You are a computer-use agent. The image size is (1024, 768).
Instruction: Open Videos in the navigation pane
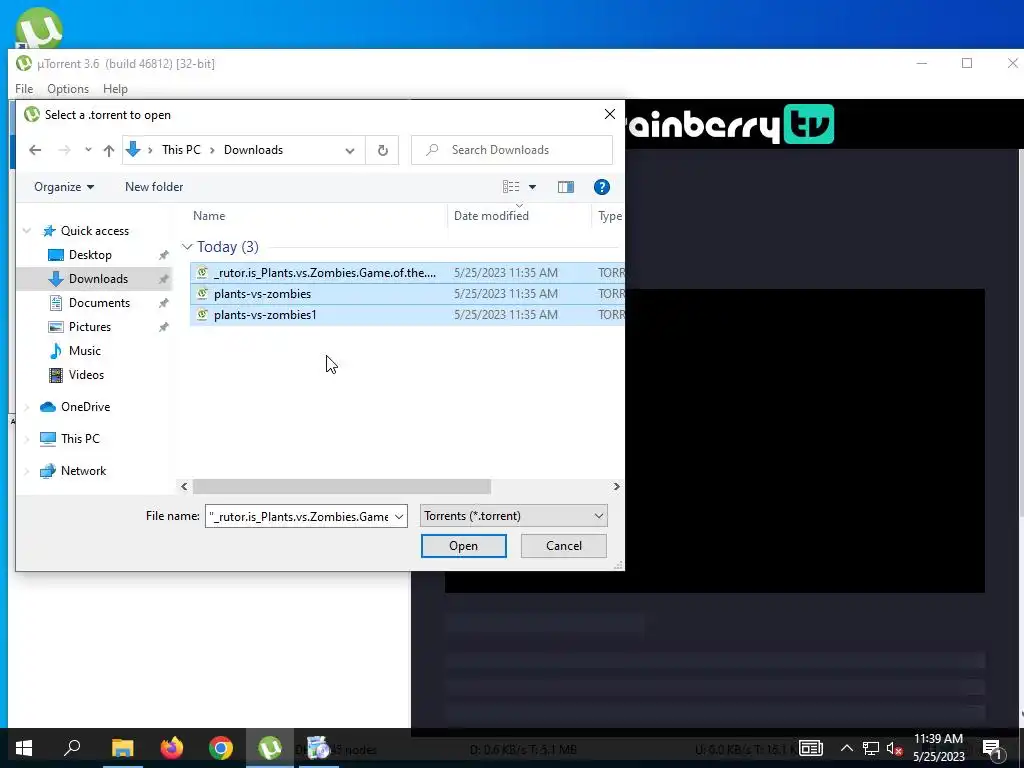pyautogui.click(x=86, y=375)
